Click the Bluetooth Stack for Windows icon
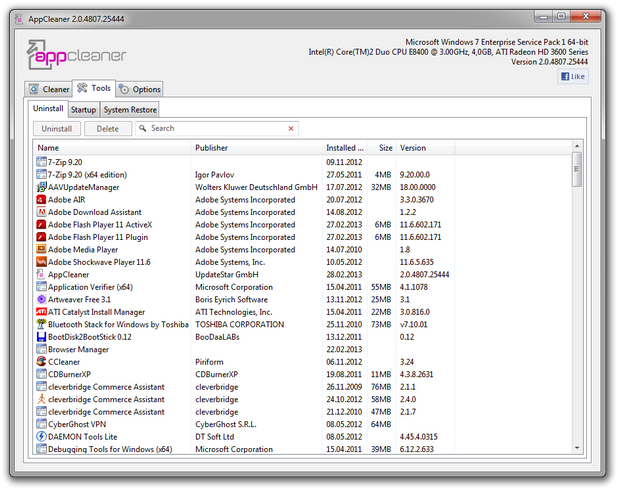The width and height of the screenshot is (618, 489). (x=41, y=324)
